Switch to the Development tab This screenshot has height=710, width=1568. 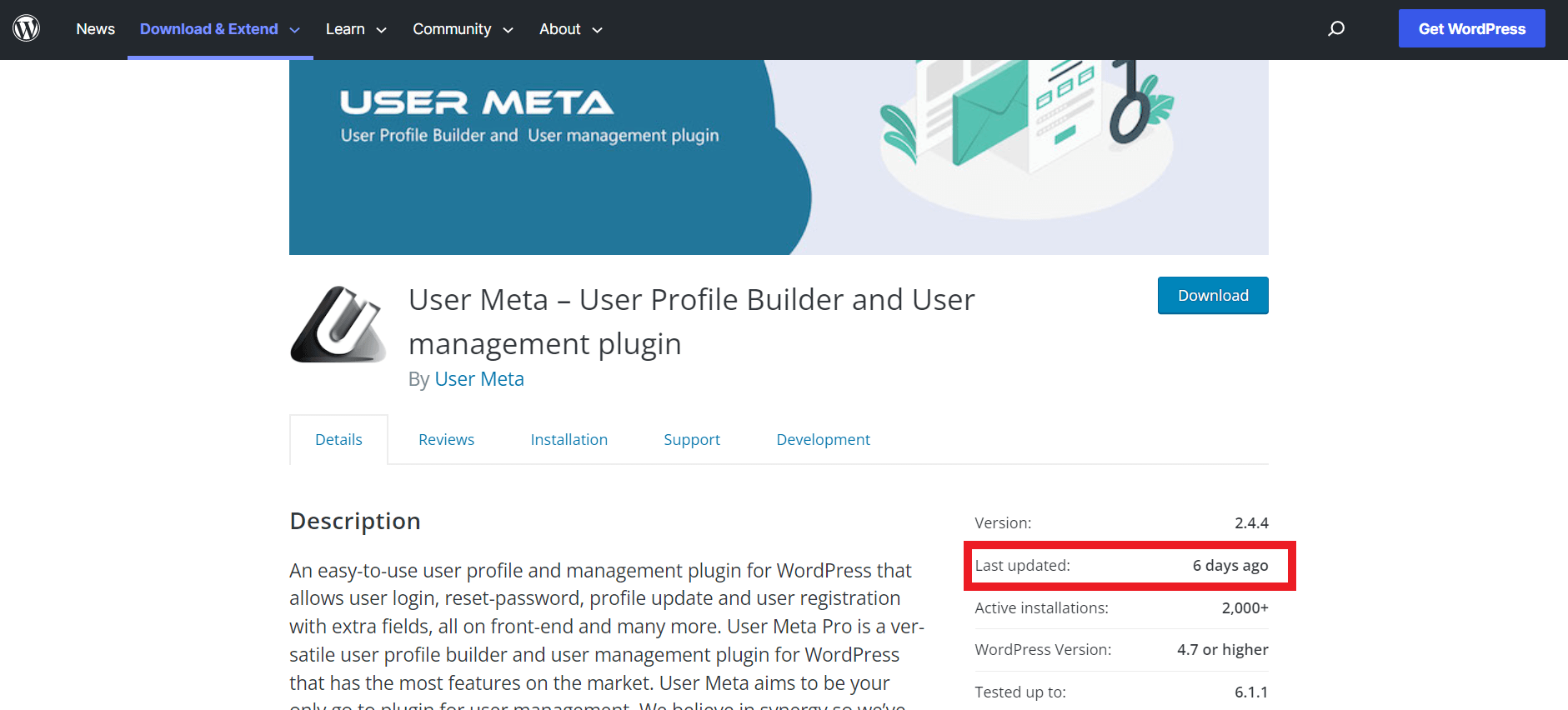pos(824,439)
